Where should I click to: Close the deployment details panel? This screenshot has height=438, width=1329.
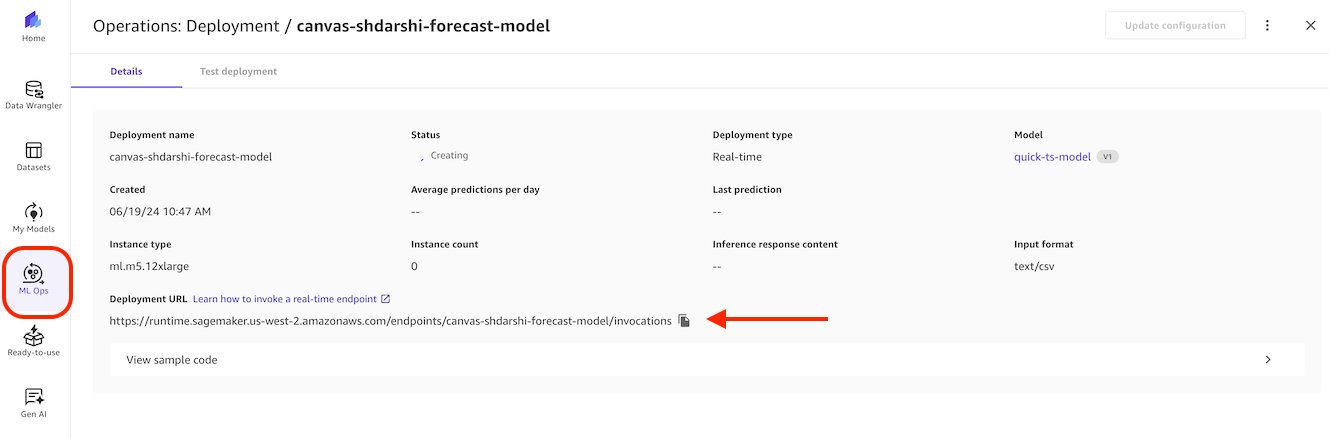[1311, 26]
